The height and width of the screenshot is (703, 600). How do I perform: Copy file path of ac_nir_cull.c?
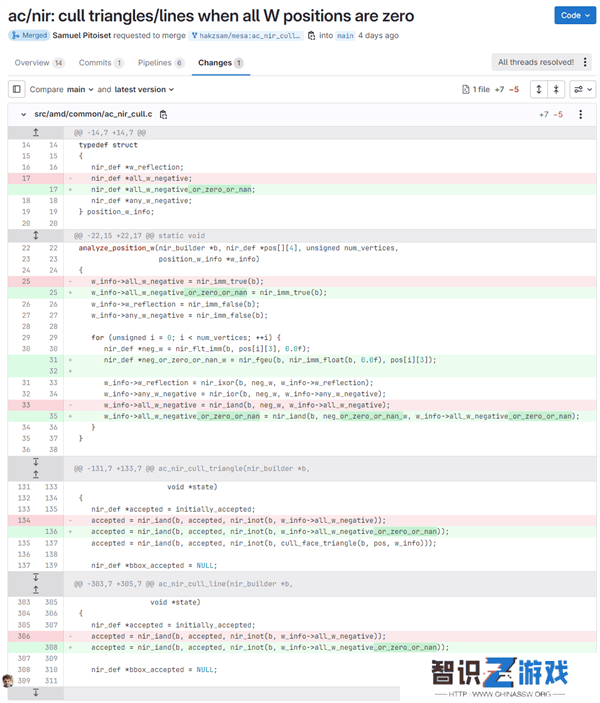[x=164, y=115]
